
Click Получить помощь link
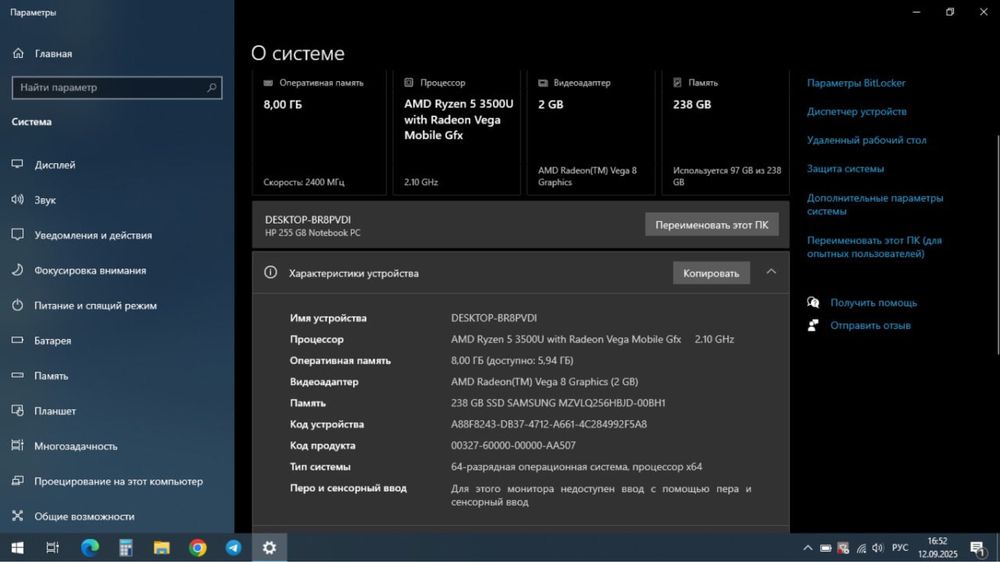873,302
